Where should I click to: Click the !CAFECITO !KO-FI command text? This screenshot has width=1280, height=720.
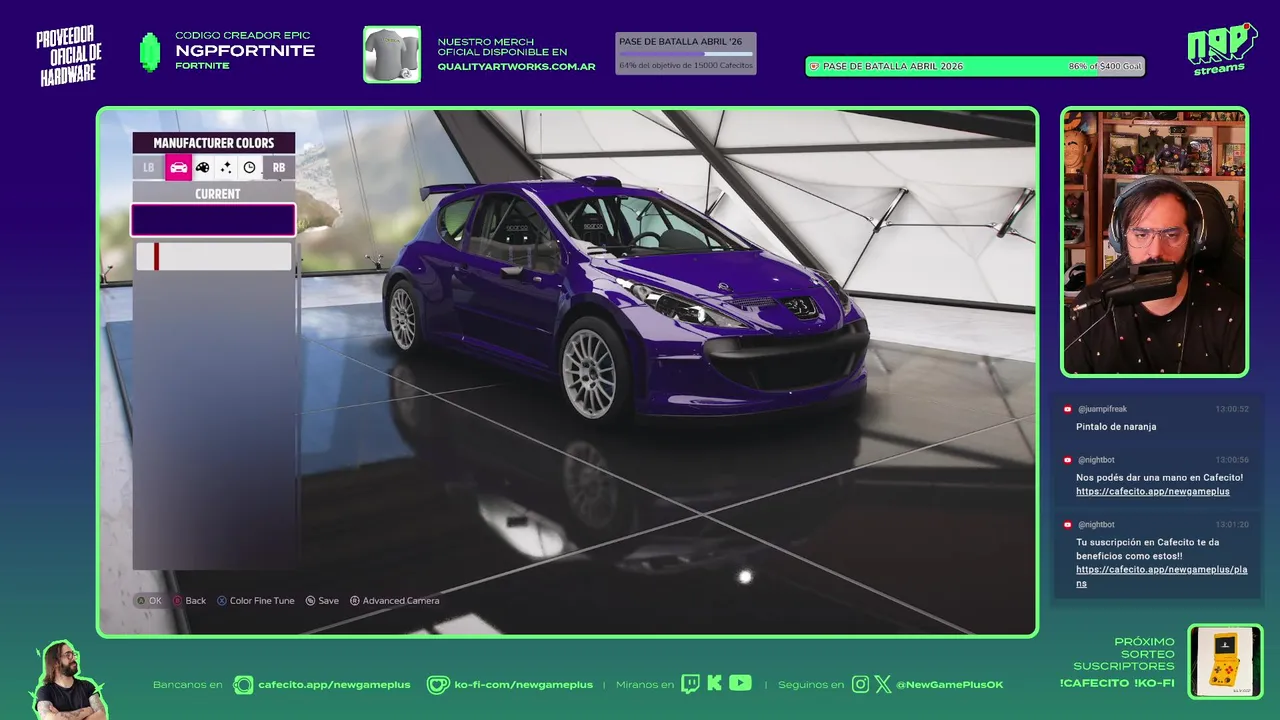click(x=1117, y=683)
